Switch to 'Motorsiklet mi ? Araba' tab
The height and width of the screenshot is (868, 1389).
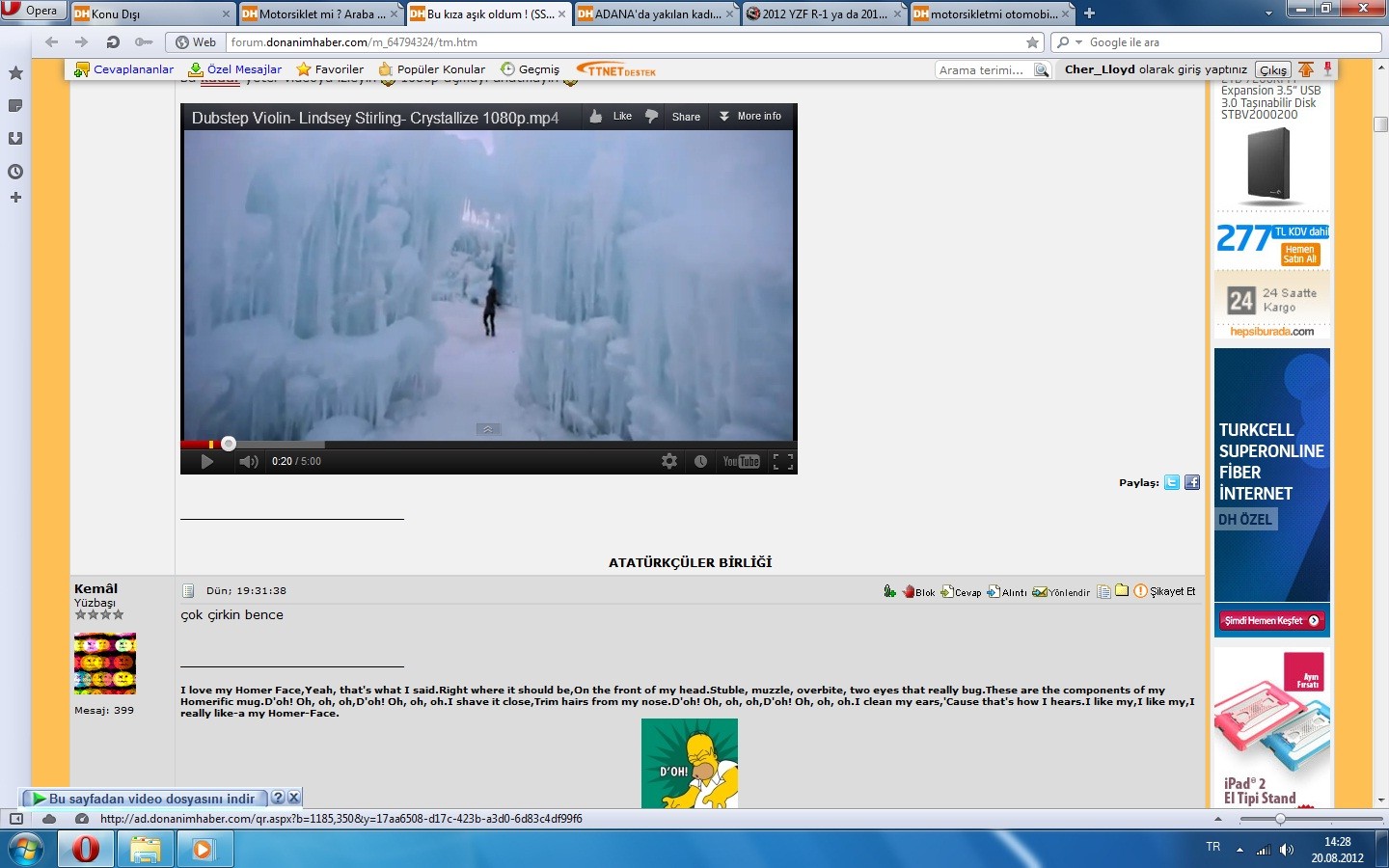point(319,14)
